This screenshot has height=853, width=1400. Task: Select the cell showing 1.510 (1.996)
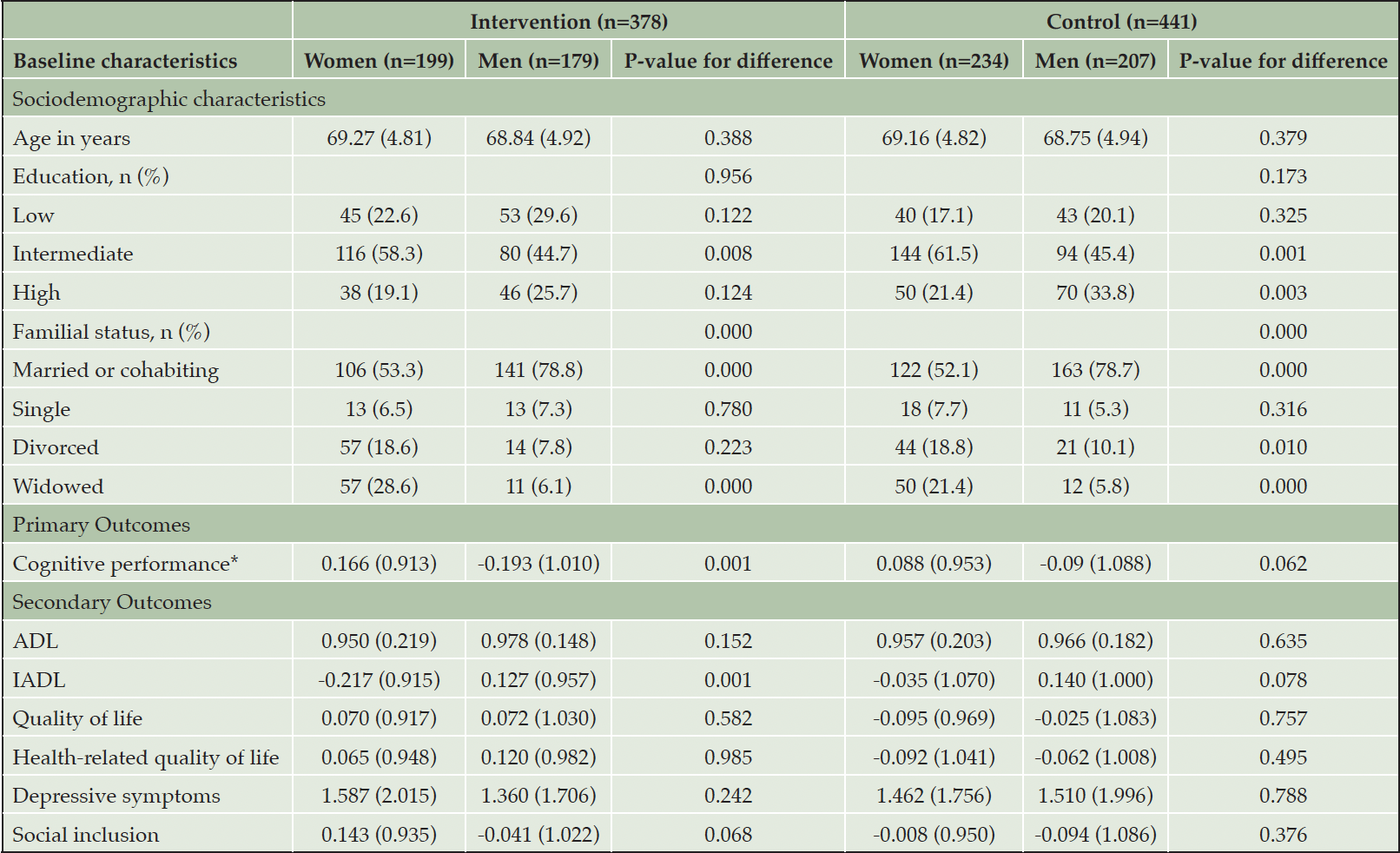pos(1095,796)
